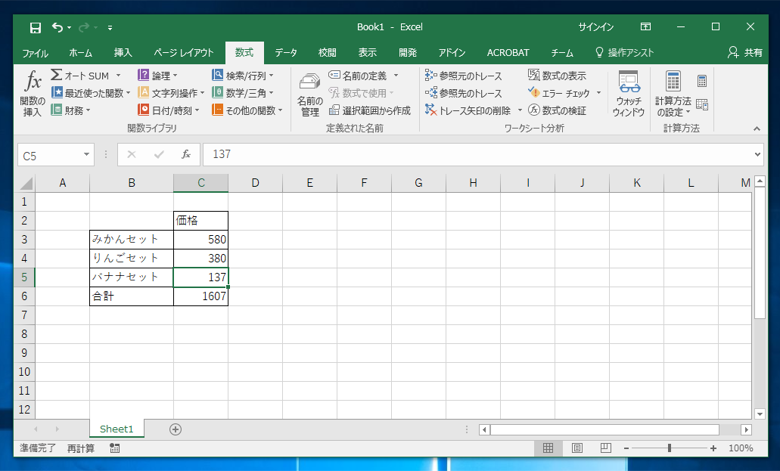
Task: Add a new sheet with plus button
Action: [175, 429]
